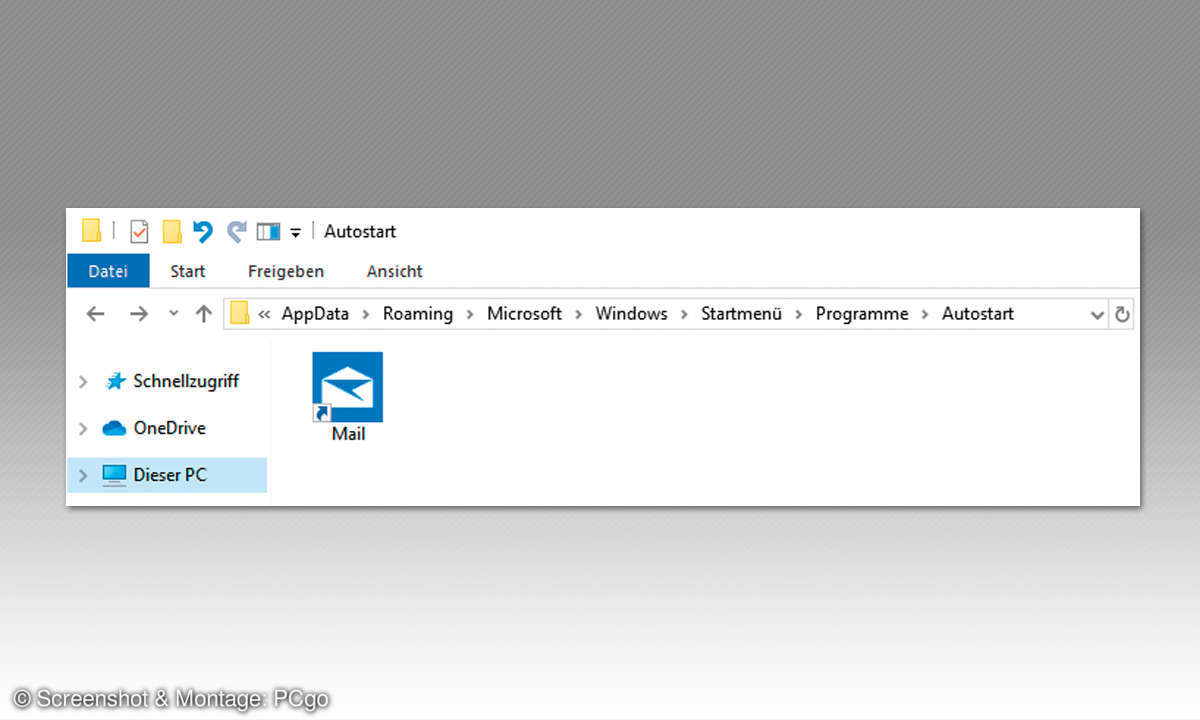Navigate to Roaming in the address bar
Image resolution: width=1200 pixels, height=720 pixels.
(418, 313)
